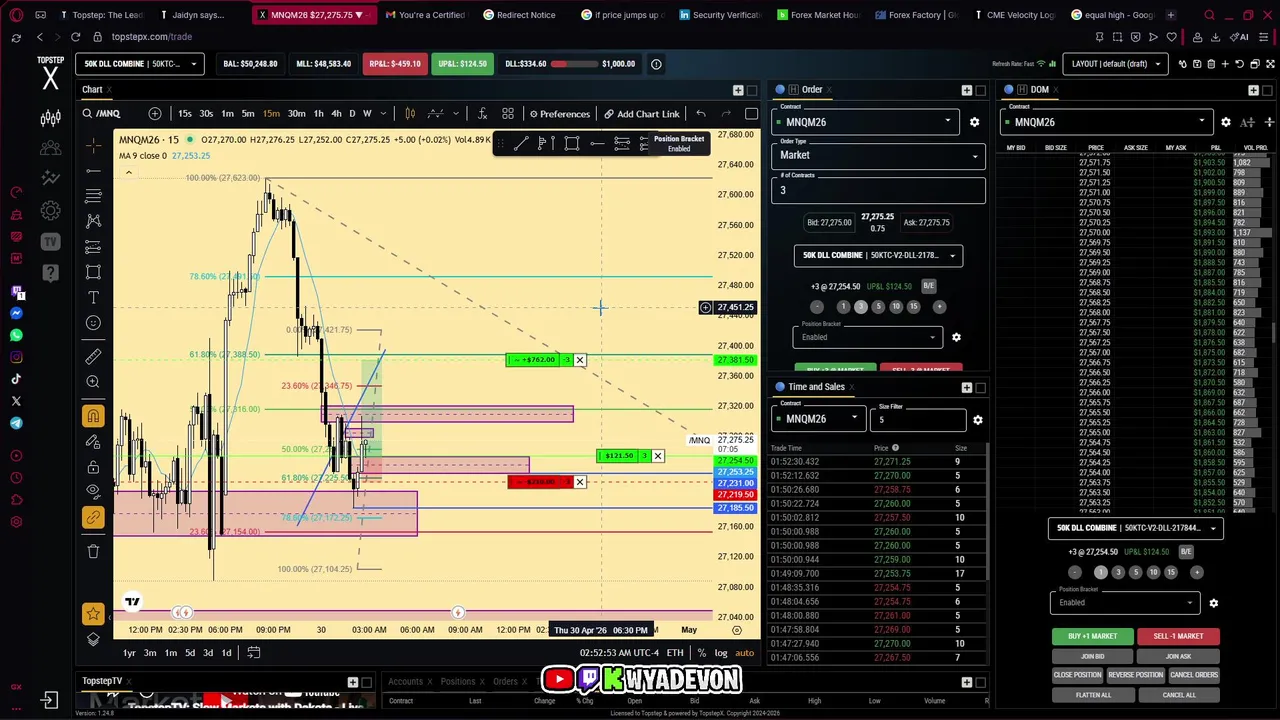Viewport: 1280px width, 720px height.
Task: Click the info icon beside the $1,000.00 limit
Action: [x=656, y=64]
